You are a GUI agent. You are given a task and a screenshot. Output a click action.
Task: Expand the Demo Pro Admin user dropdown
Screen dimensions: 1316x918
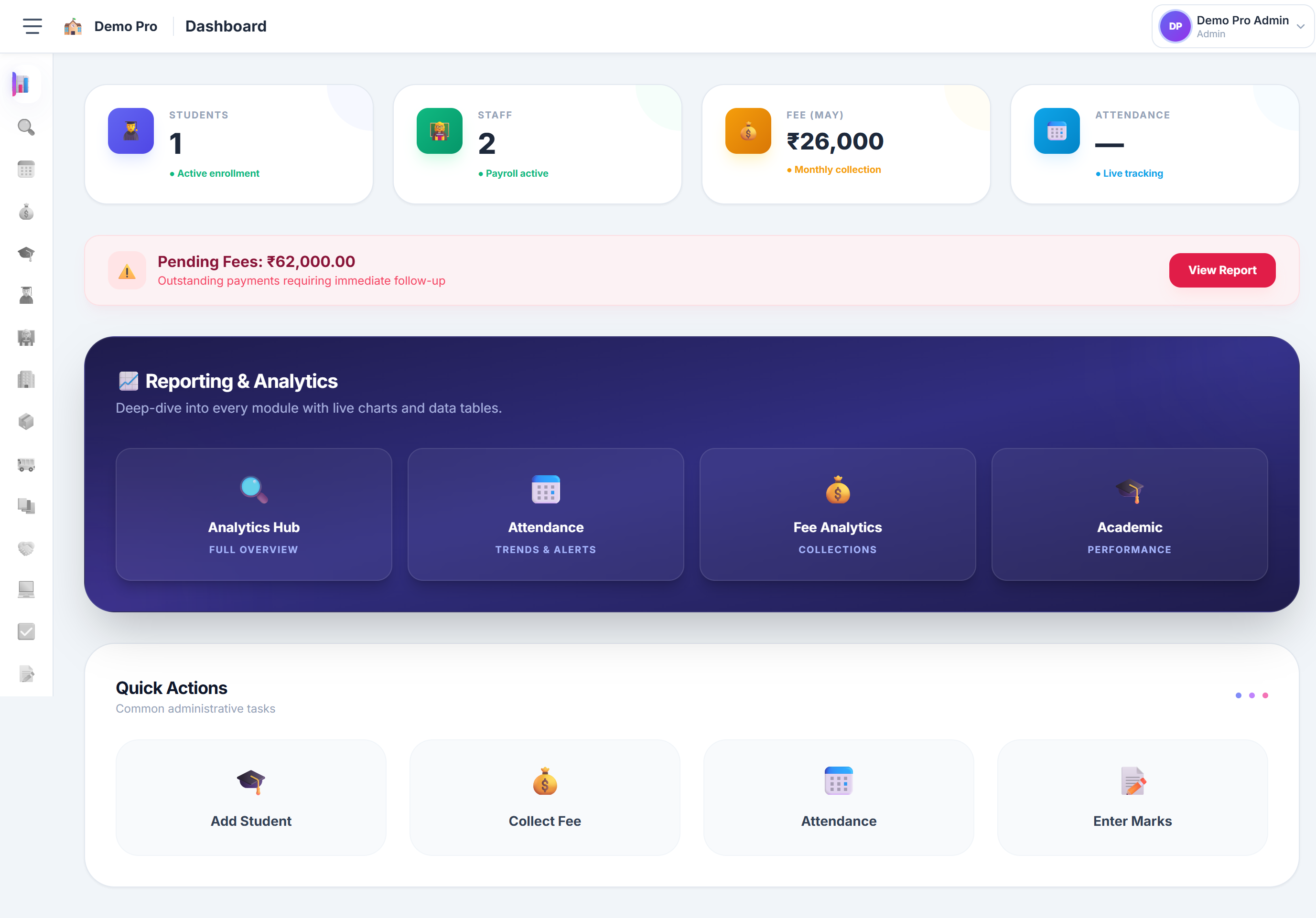coord(1232,26)
